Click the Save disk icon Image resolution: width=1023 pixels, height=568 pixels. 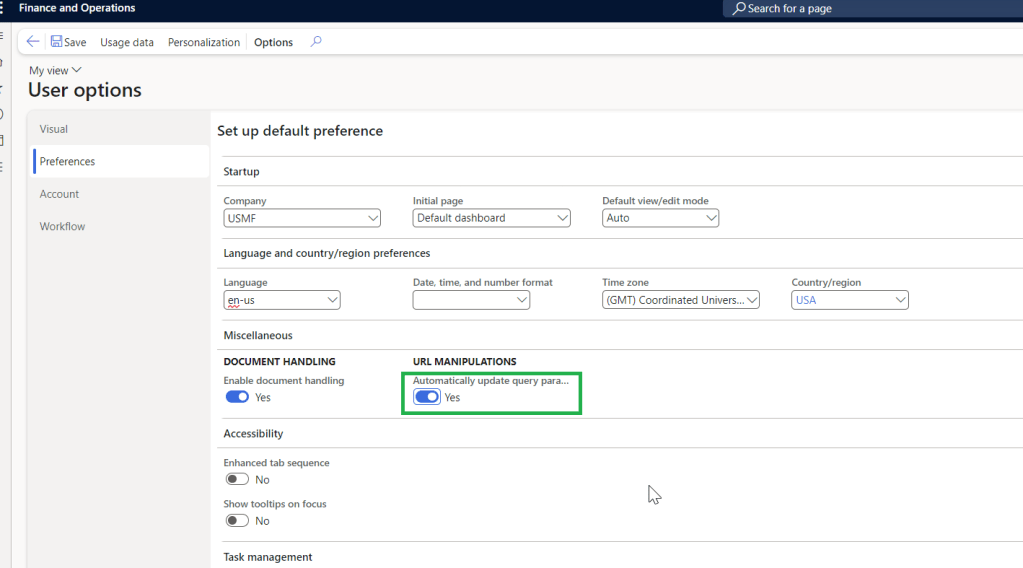click(x=57, y=42)
